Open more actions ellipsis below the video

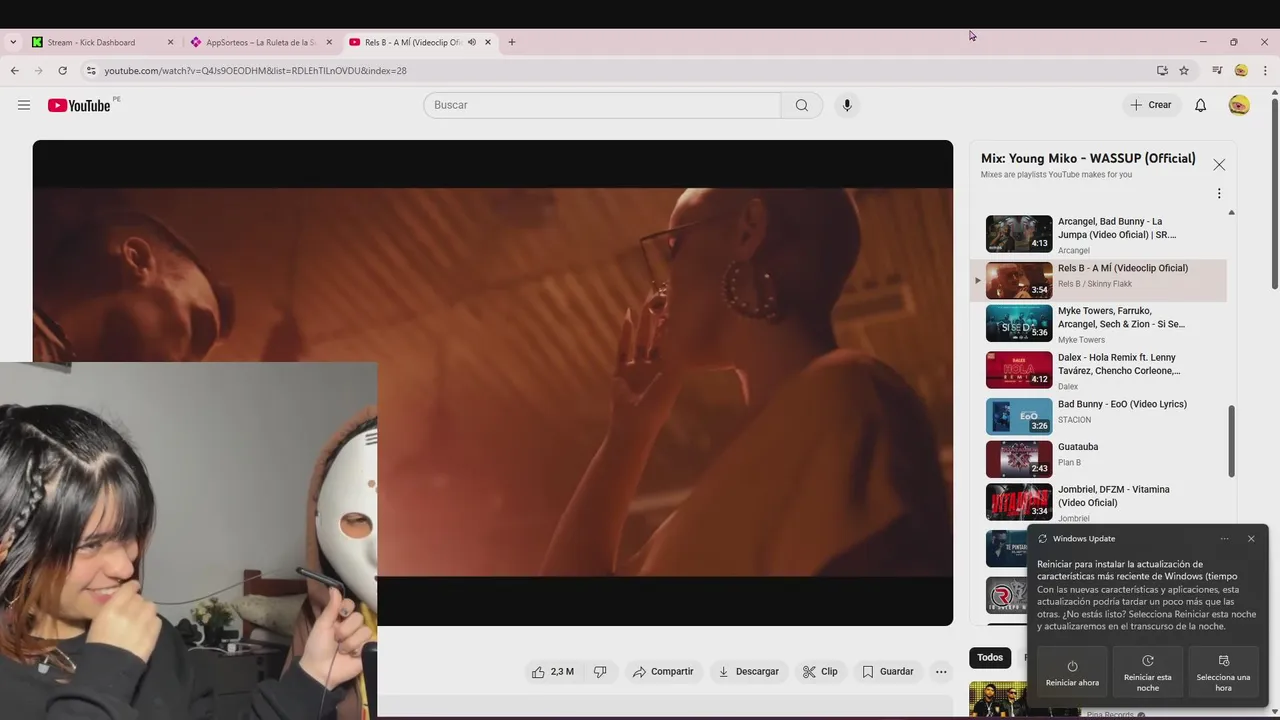click(941, 672)
